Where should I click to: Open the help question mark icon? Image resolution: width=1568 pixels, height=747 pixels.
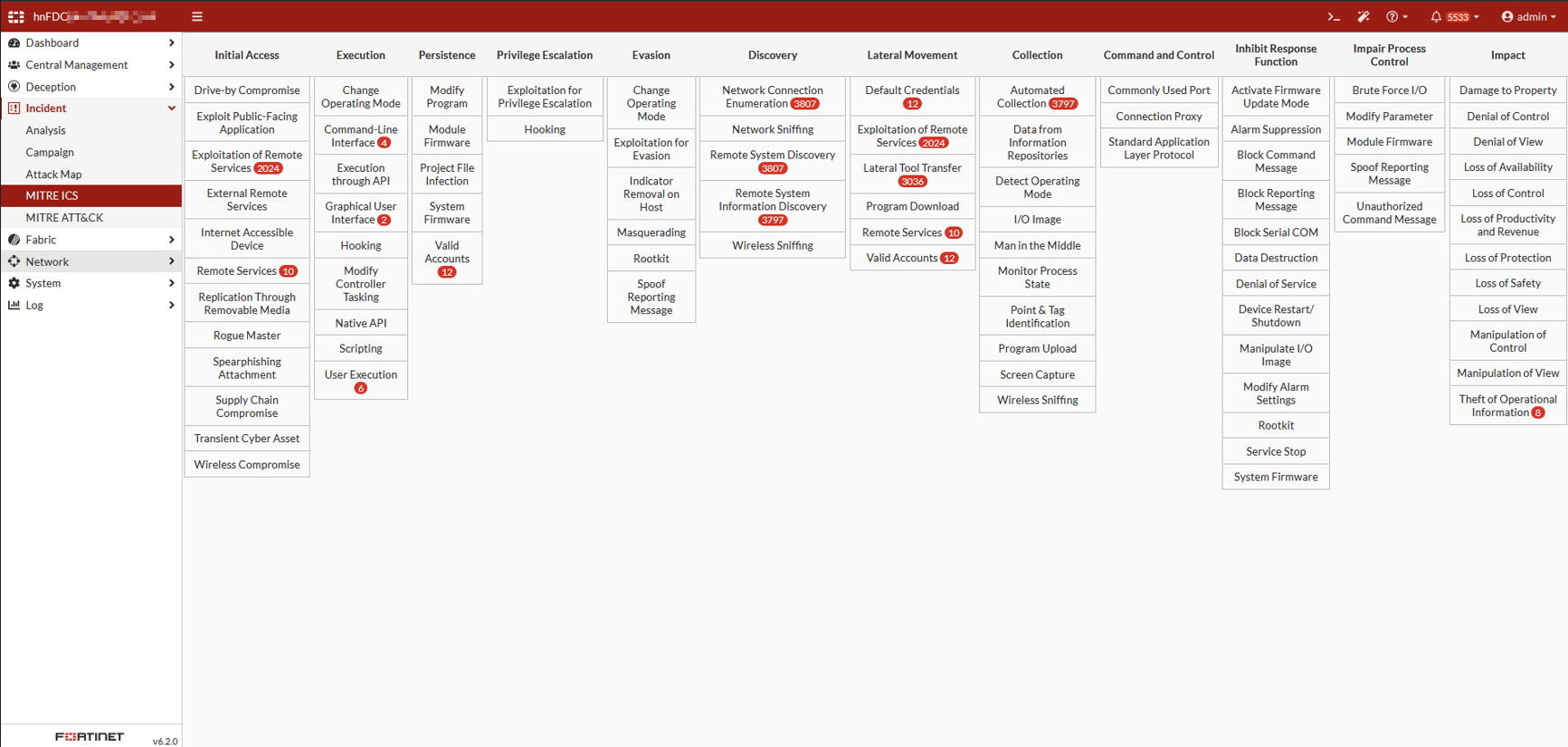tap(1392, 16)
